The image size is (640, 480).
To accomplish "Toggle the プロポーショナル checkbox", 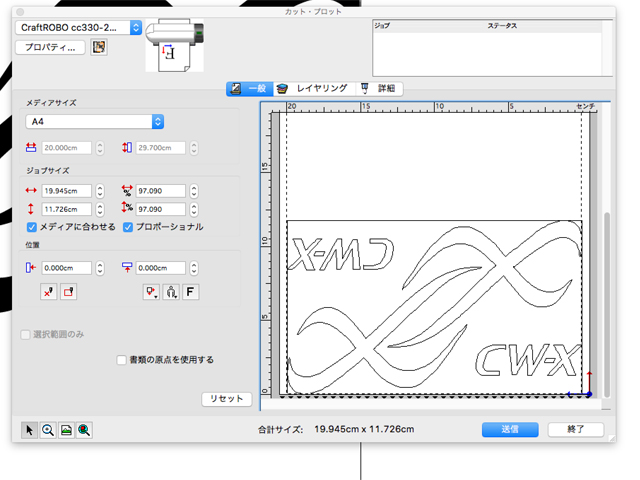I will click(x=128, y=227).
